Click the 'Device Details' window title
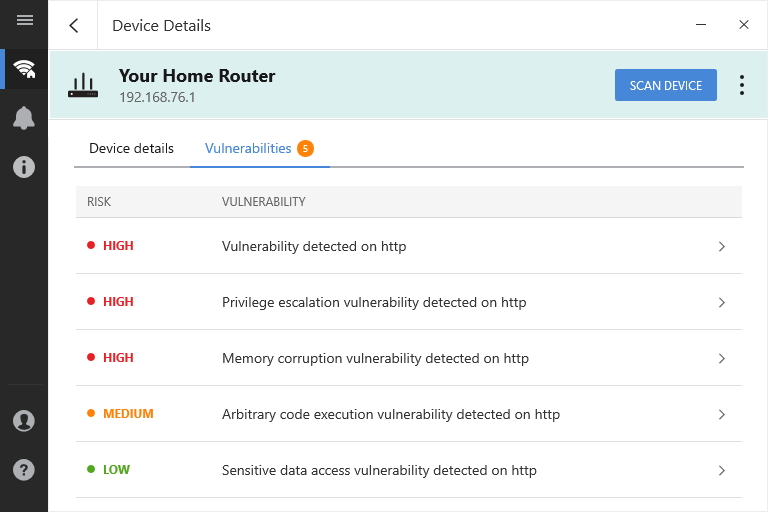Image resolution: width=768 pixels, height=512 pixels. coord(161,25)
